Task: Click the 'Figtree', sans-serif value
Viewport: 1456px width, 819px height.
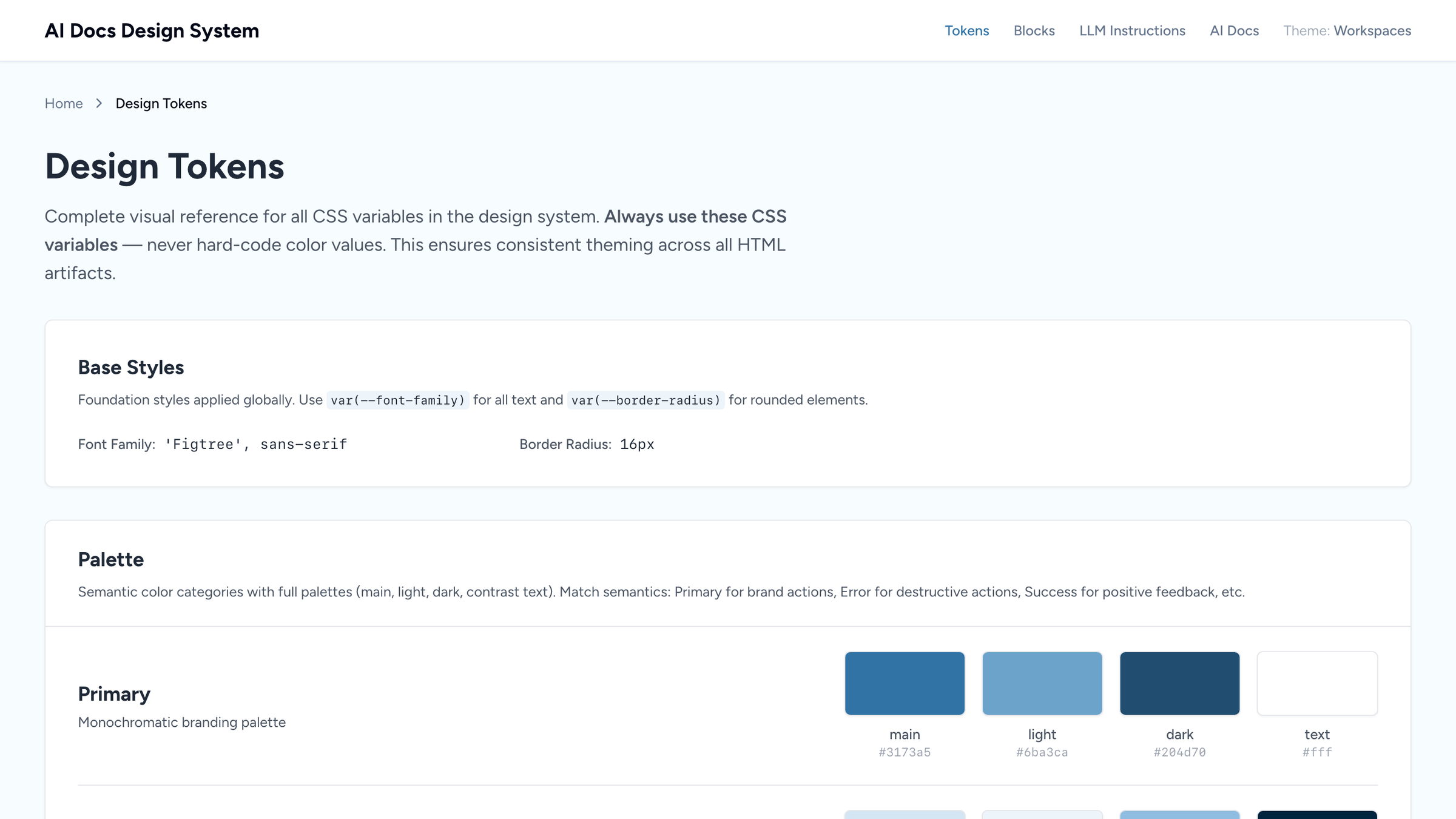Action: (255, 444)
